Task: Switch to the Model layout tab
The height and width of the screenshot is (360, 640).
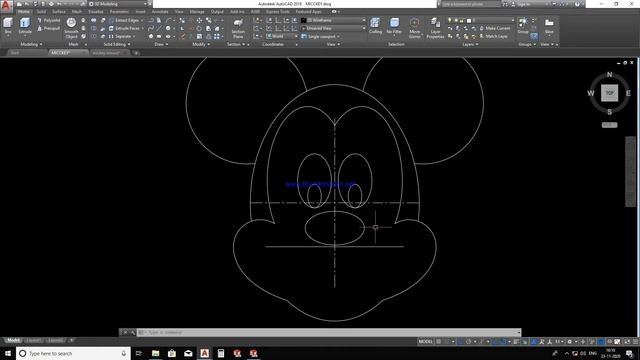Action: 13,340
